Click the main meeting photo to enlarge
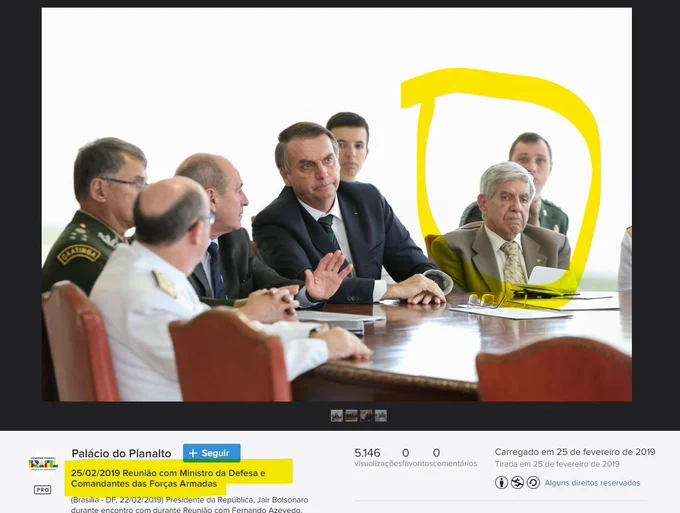 coord(336,204)
